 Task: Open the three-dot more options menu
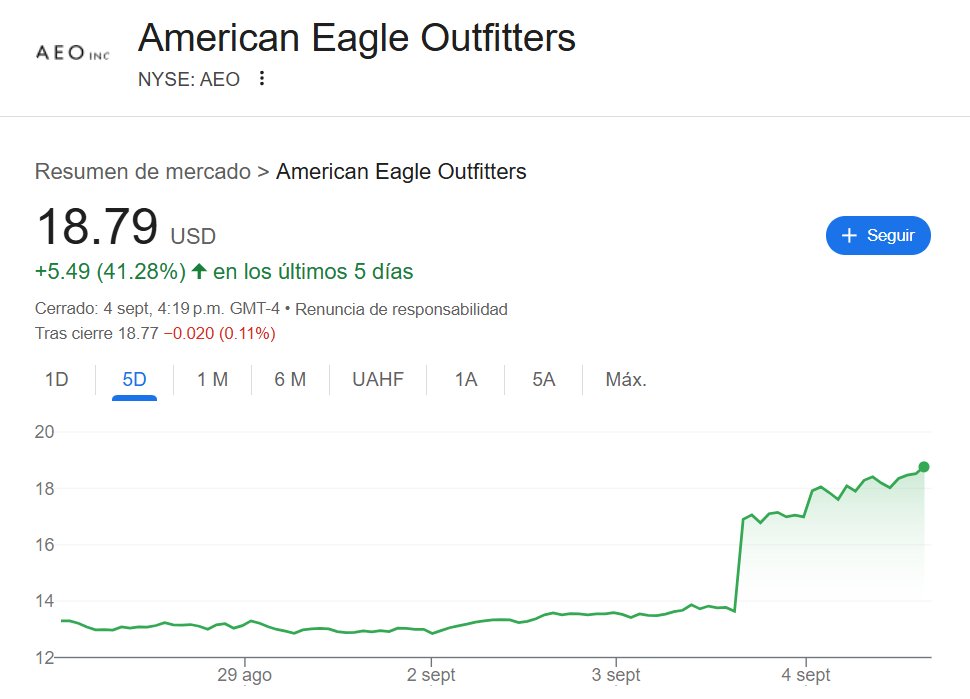pos(262,79)
